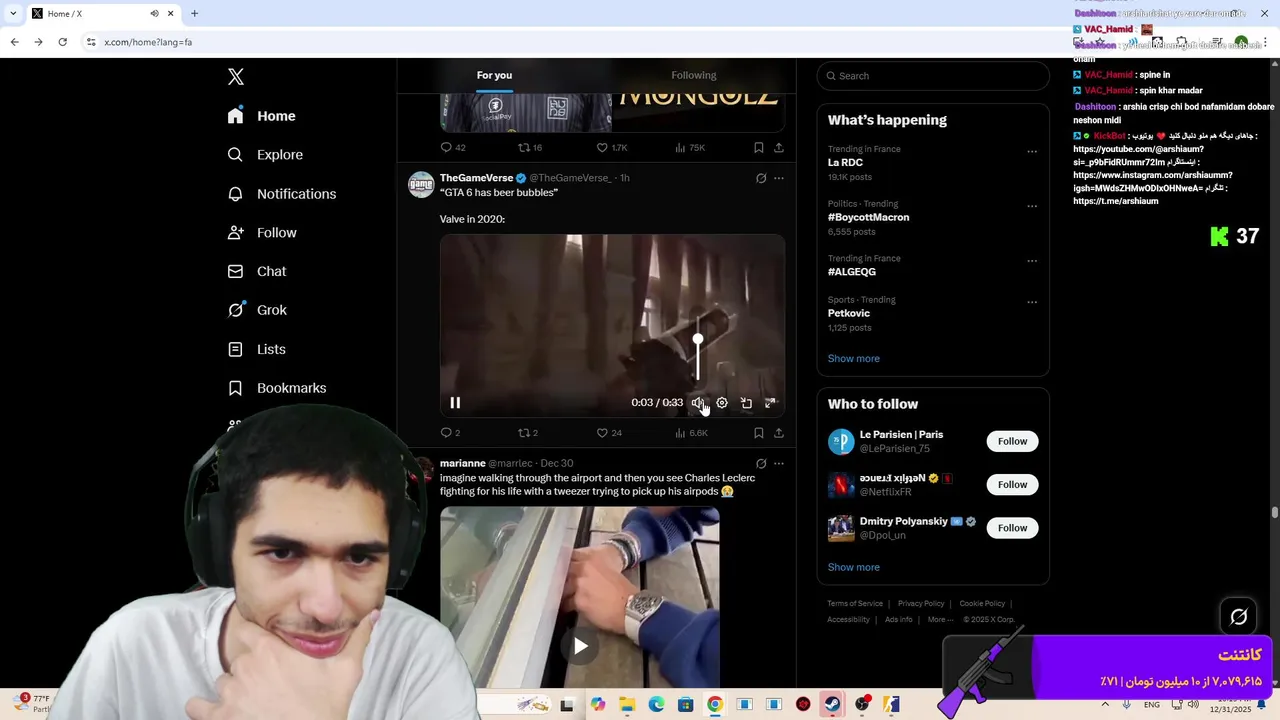This screenshot has height=720, width=1280.
Task: Open a new browser tab
Action: coord(194,13)
